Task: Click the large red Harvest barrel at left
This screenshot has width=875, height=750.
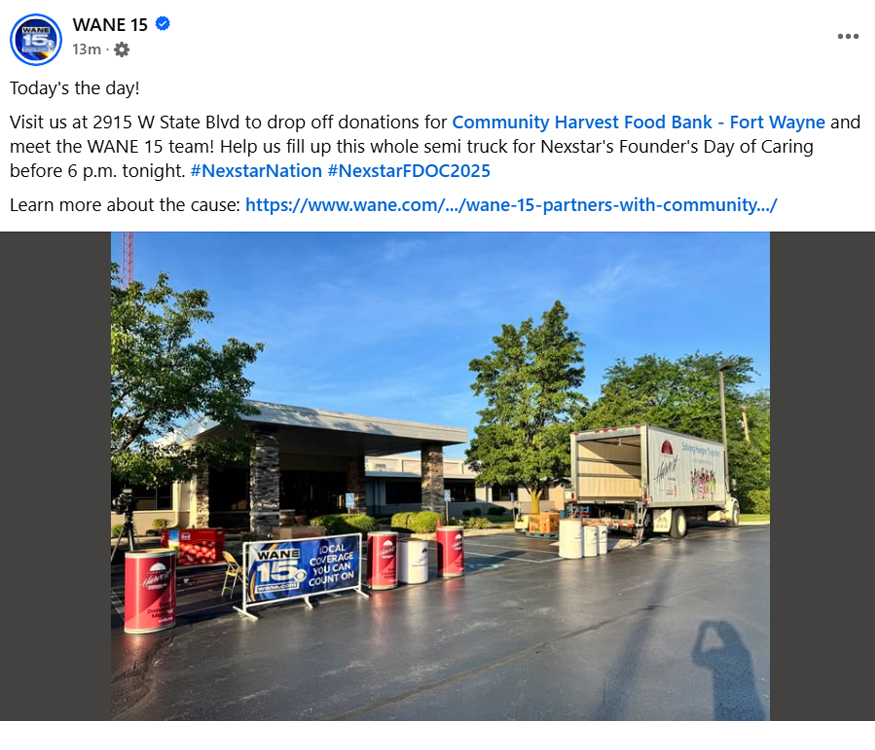Action: coord(150,590)
